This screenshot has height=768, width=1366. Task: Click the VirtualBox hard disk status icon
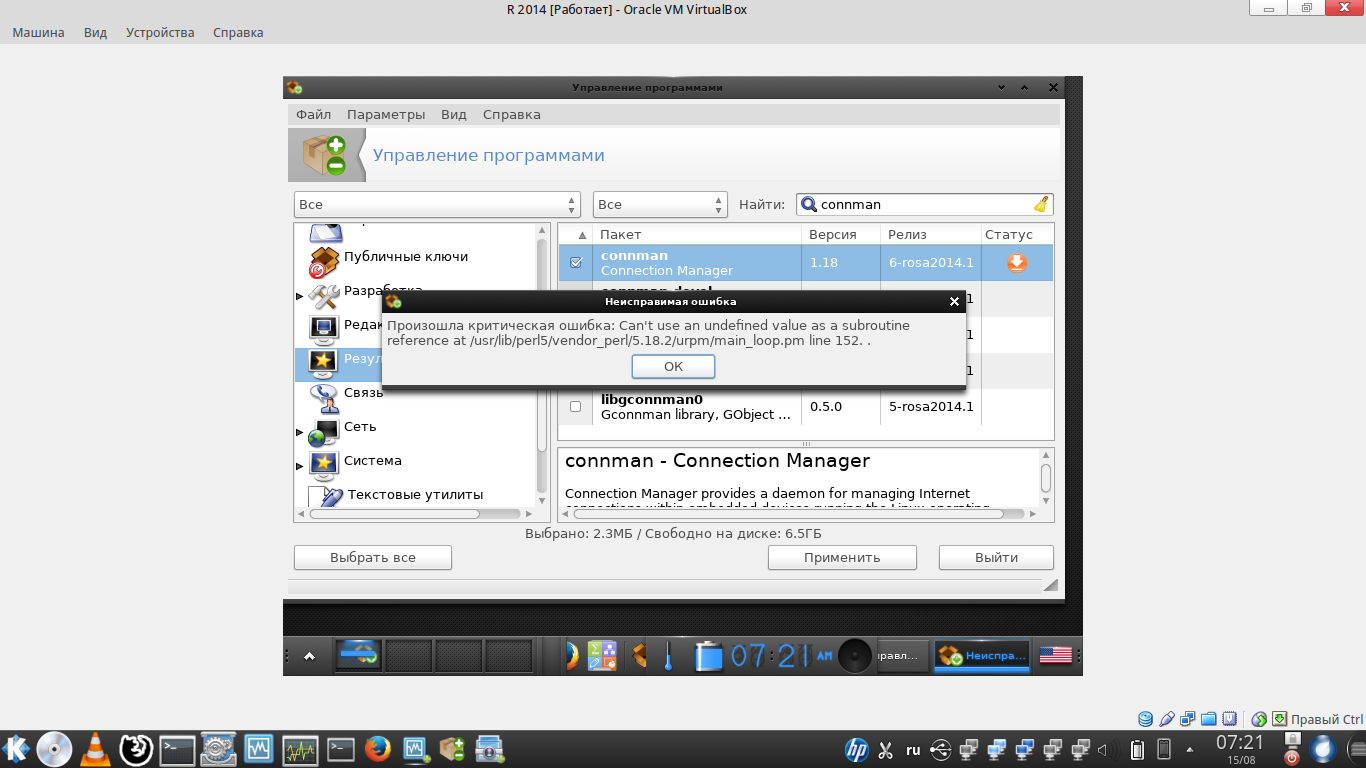point(1145,719)
